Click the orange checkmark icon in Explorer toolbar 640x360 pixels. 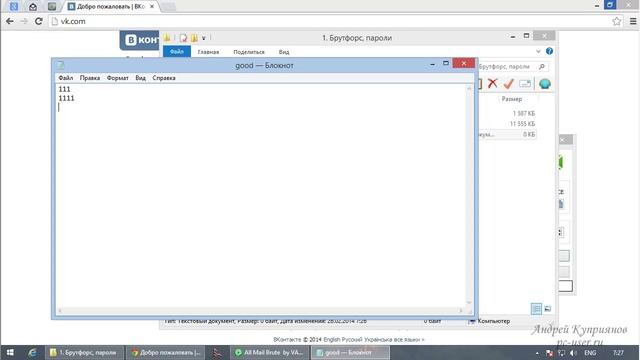pyautogui.click(x=509, y=84)
